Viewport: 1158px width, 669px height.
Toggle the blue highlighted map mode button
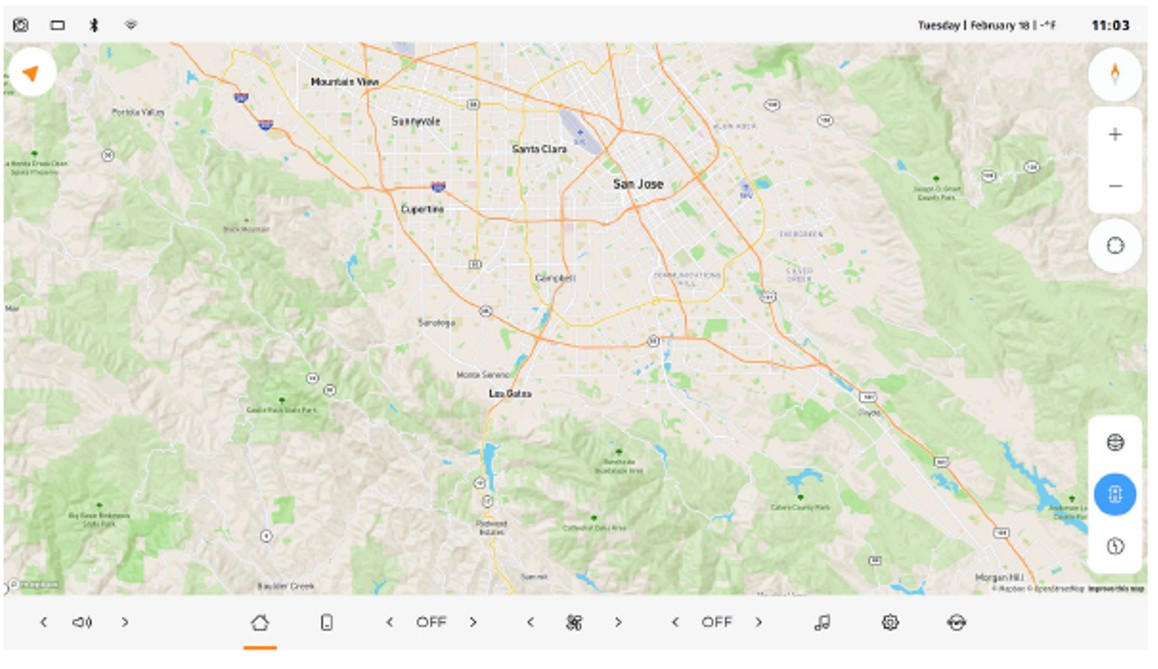click(x=1115, y=495)
